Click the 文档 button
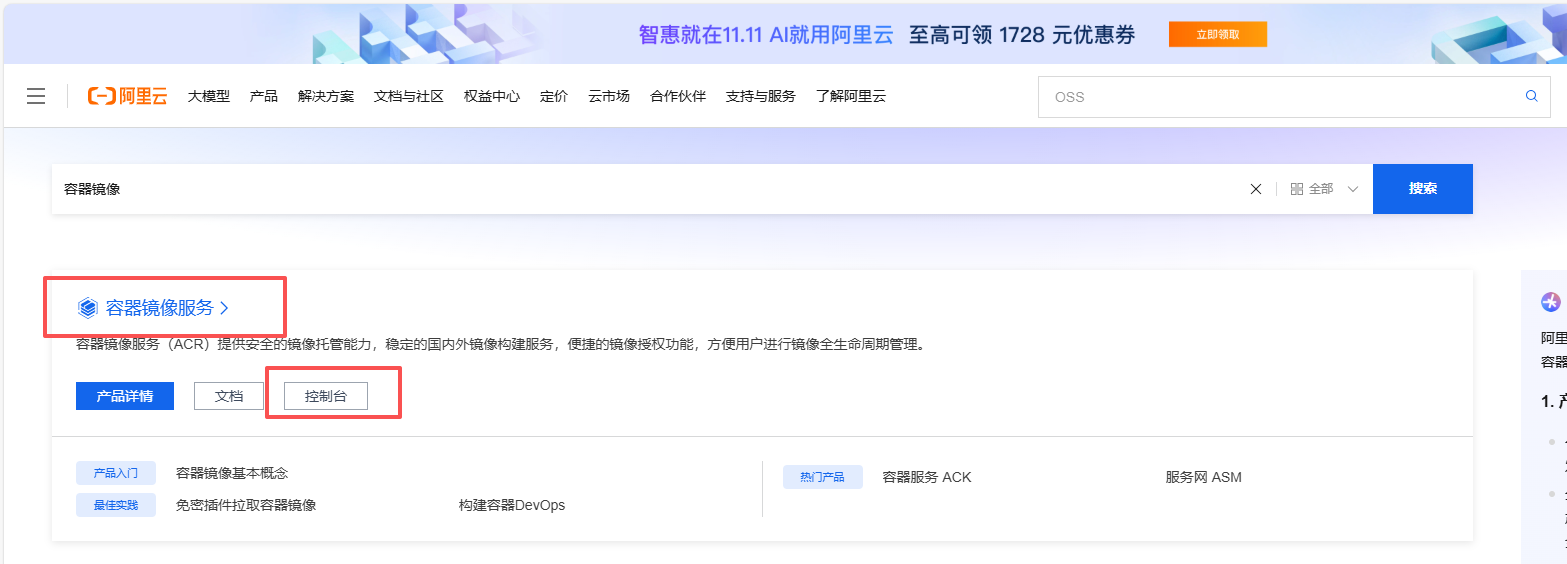1567x564 pixels. pyautogui.click(x=229, y=396)
